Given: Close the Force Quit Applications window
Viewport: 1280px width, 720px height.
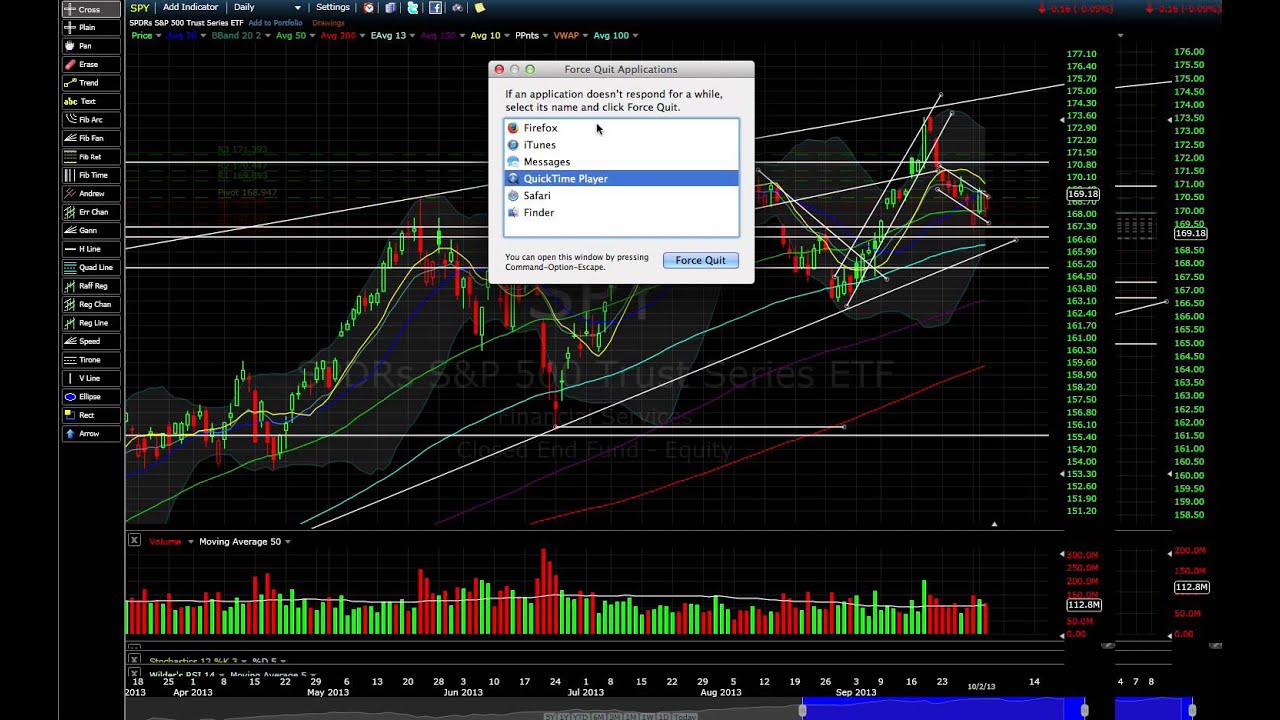Looking at the screenshot, I should 499,70.
